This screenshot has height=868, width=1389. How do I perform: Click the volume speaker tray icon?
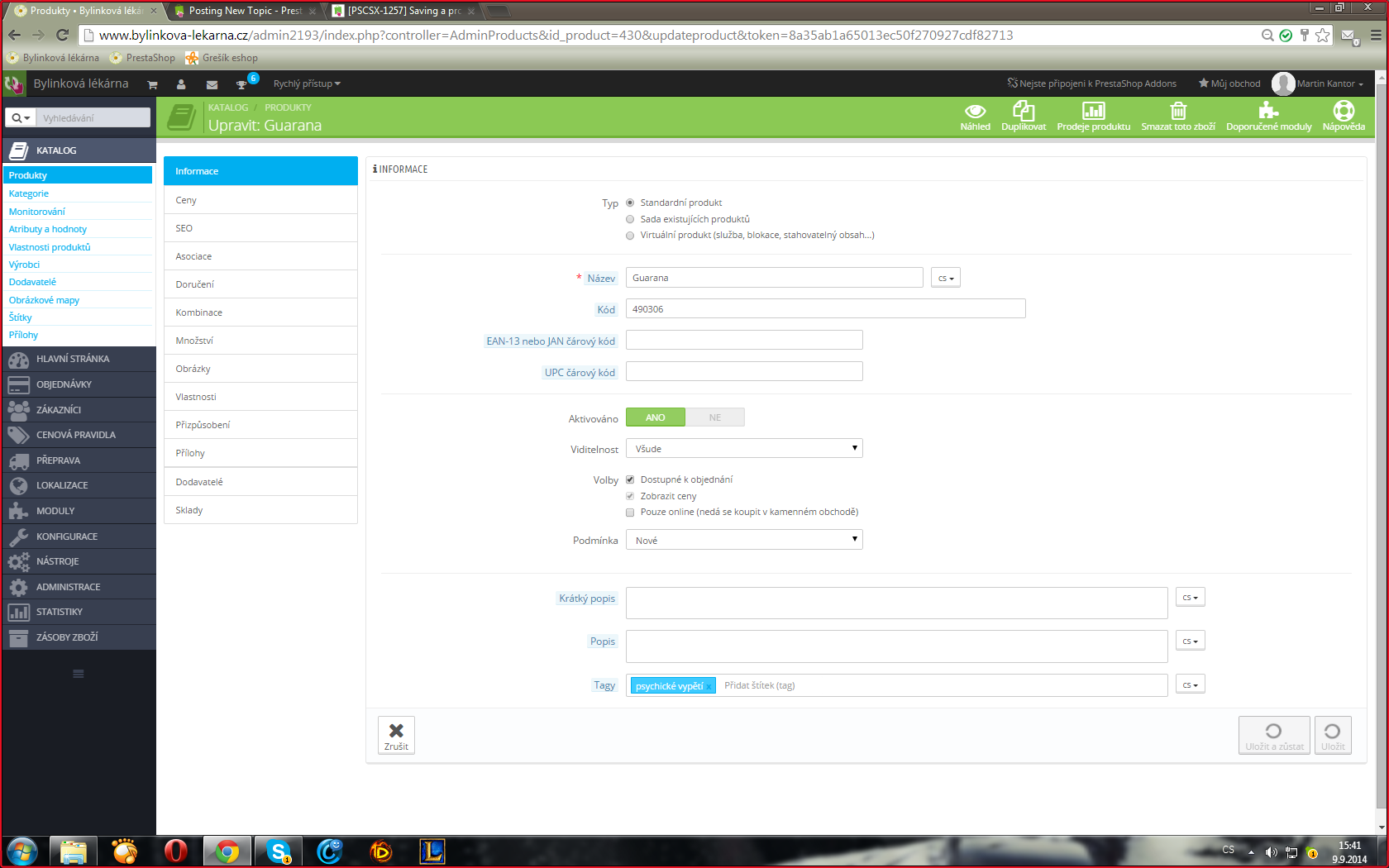[1271, 852]
